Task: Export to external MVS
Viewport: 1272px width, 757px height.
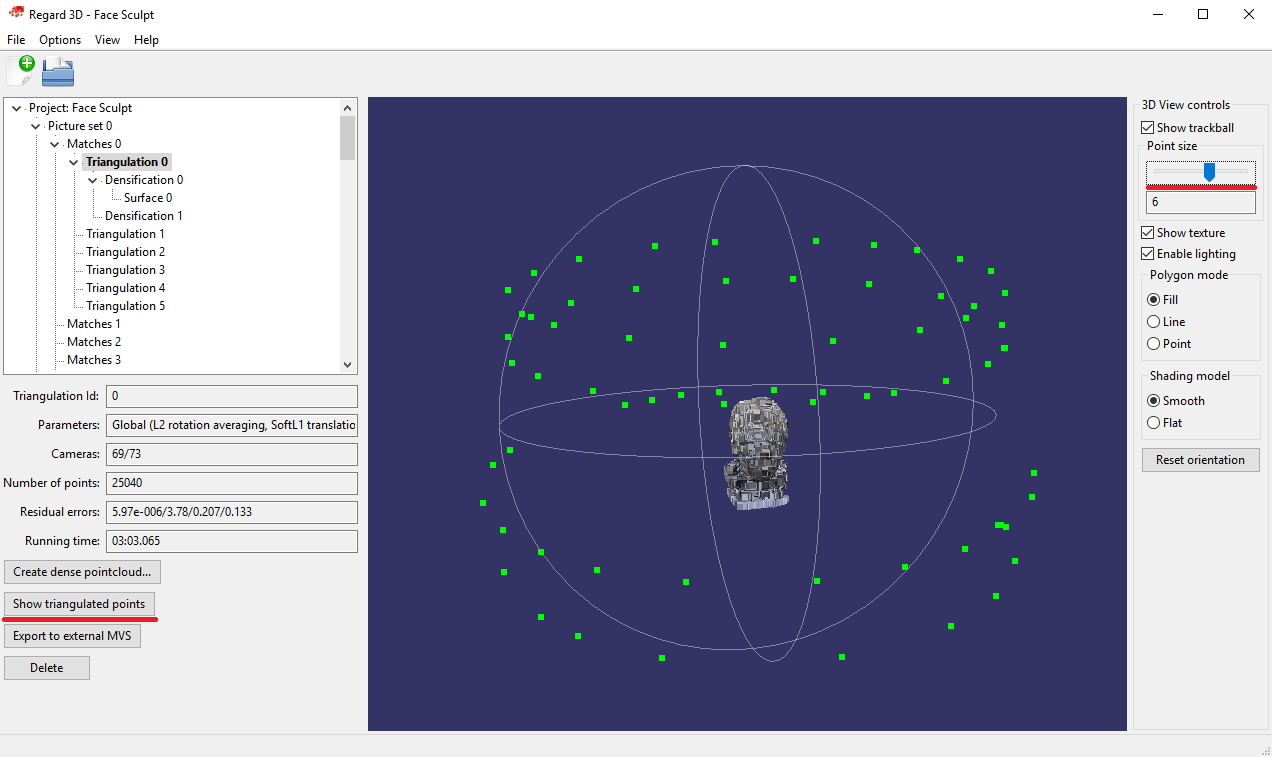Action: (72, 635)
